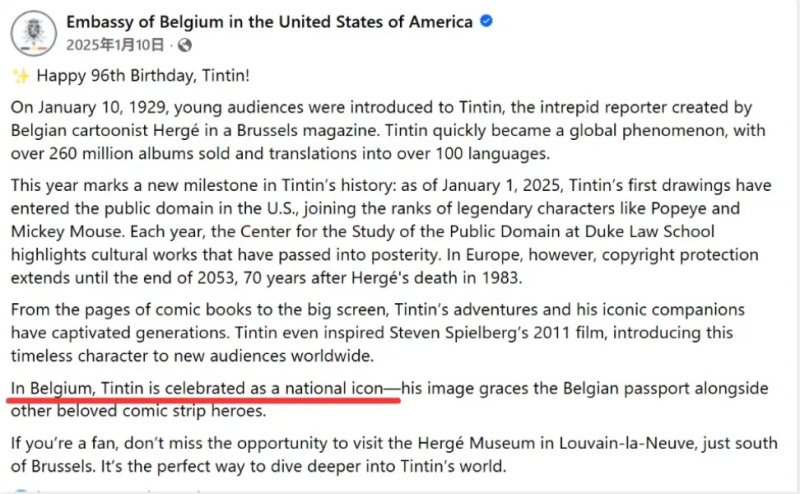Click the Embassy of Belgium profile avatar
This screenshot has width=800, height=494.
tap(34, 33)
